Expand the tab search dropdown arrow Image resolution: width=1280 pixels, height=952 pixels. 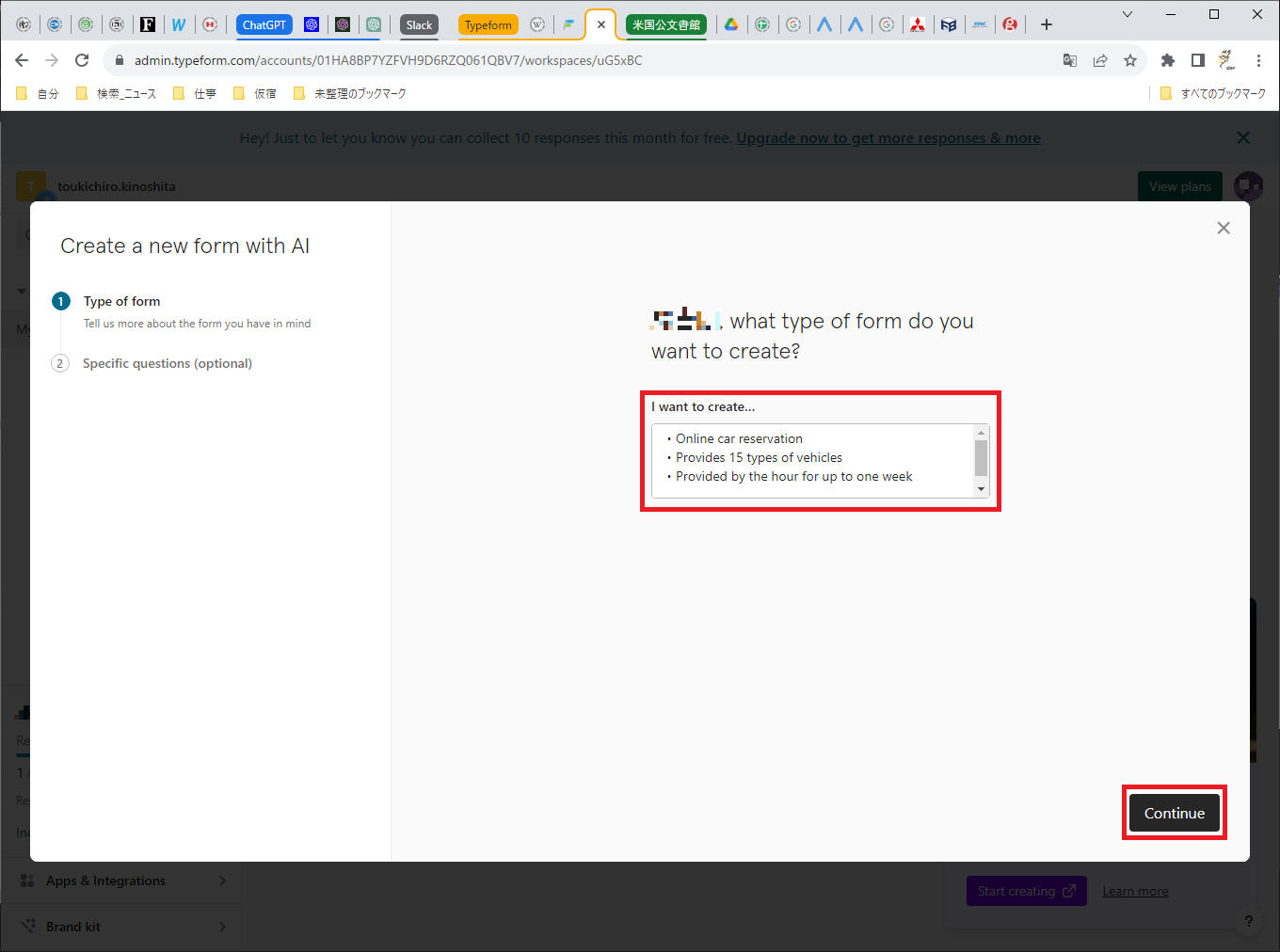(1127, 14)
